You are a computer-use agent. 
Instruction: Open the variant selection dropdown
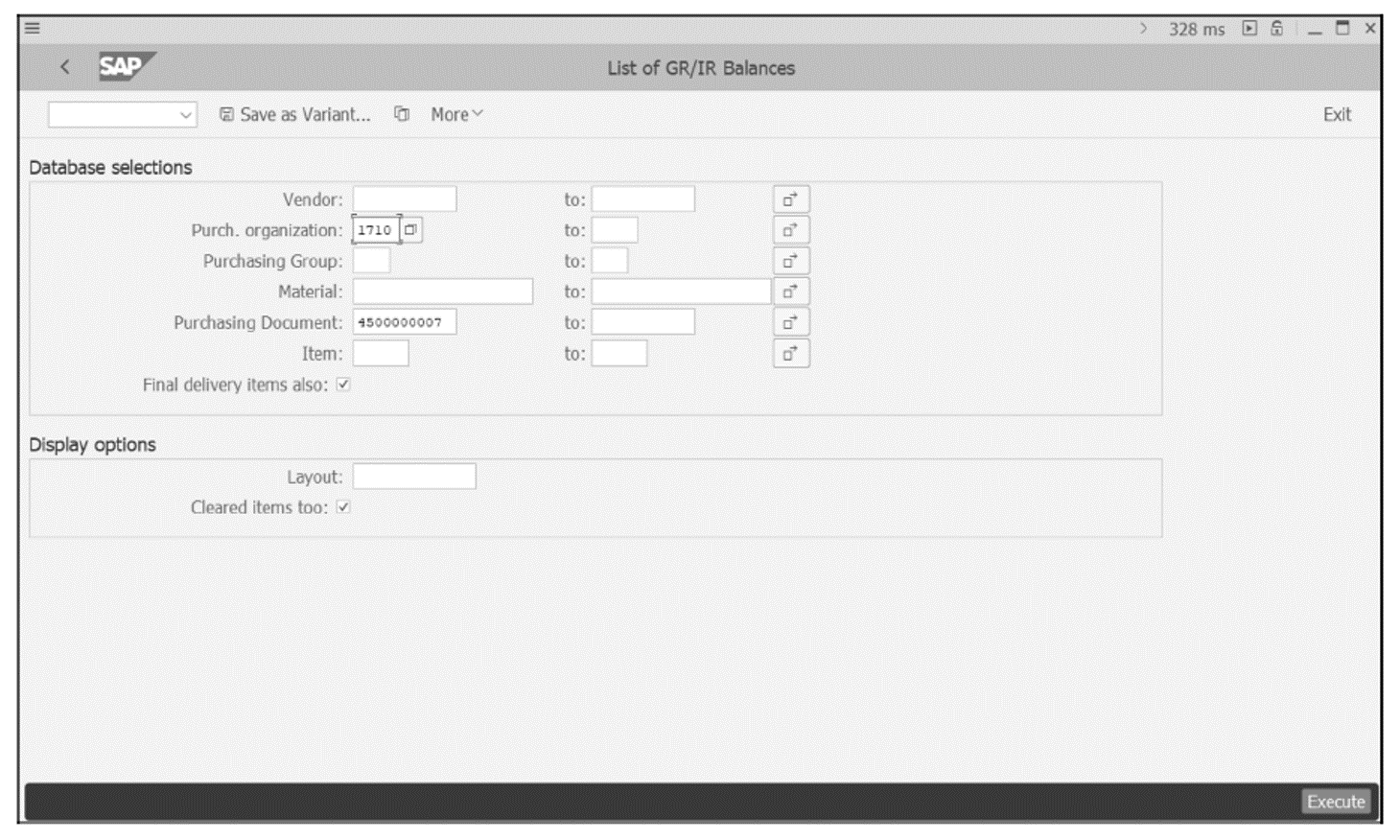click(187, 115)
